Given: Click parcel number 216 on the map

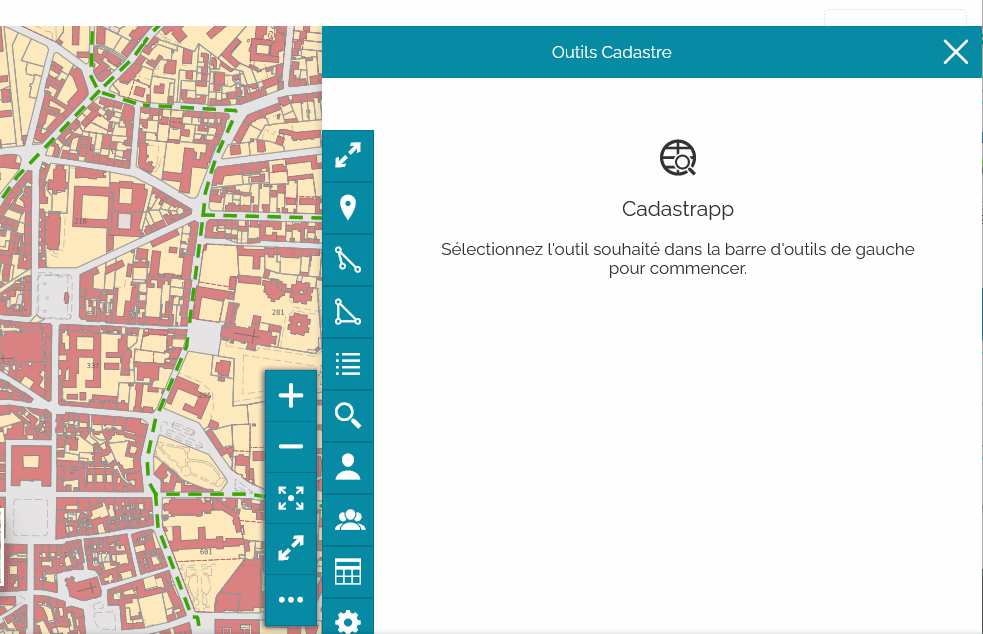Looking at the screenshot, I should pyautogui.click(x=80, y=221).
